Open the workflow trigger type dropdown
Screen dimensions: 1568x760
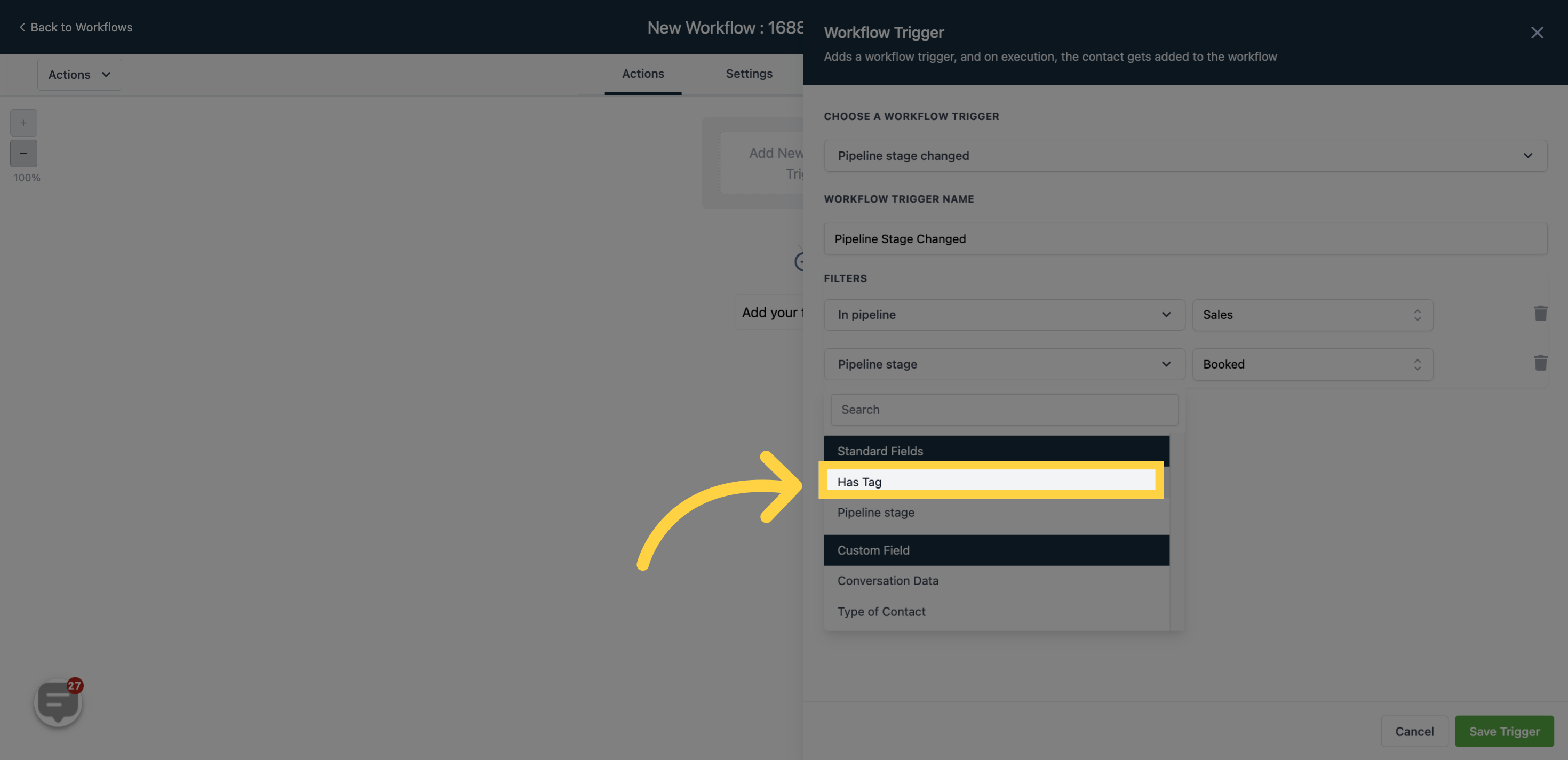[1185, 156]
